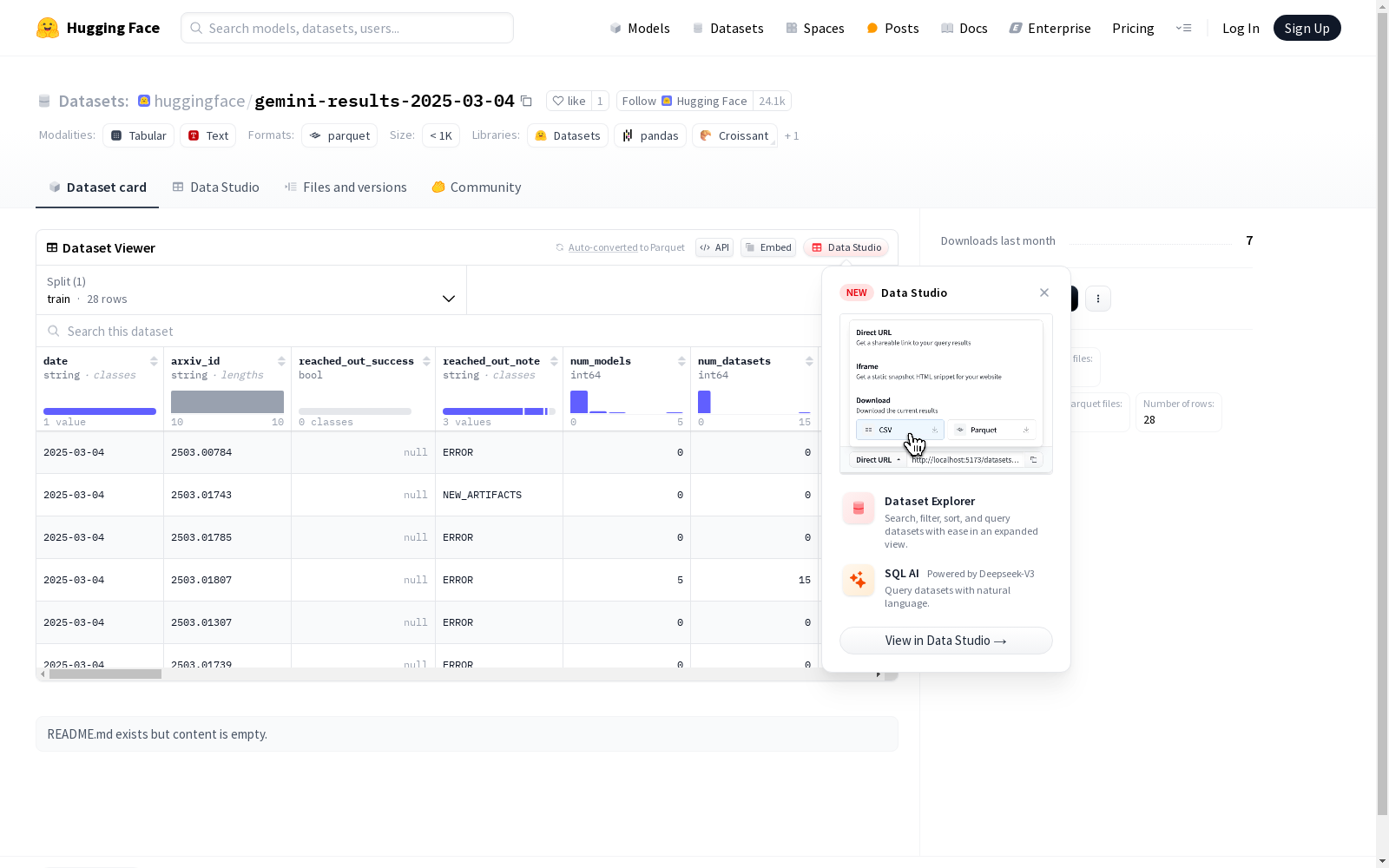Click the Data Studio preview thumbnail
Screen dimensions: 1389x868
[946, 394]
